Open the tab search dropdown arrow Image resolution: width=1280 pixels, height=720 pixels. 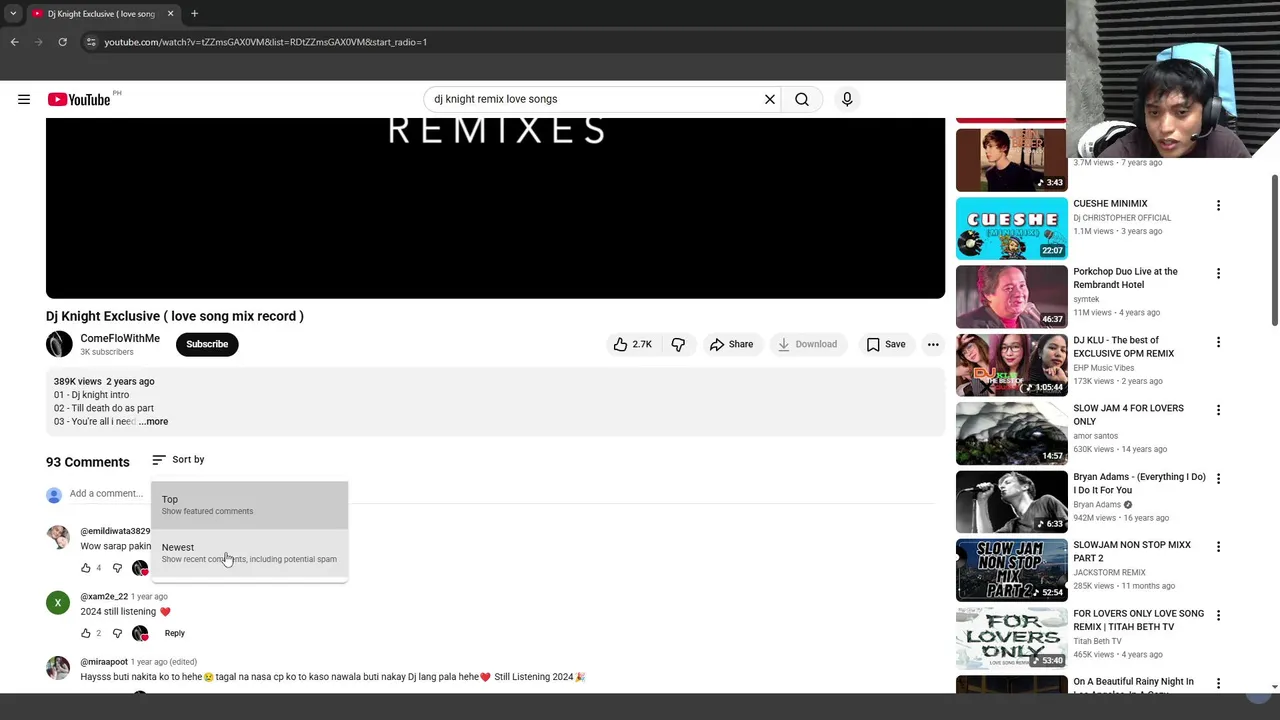click(x=13, y=14)
